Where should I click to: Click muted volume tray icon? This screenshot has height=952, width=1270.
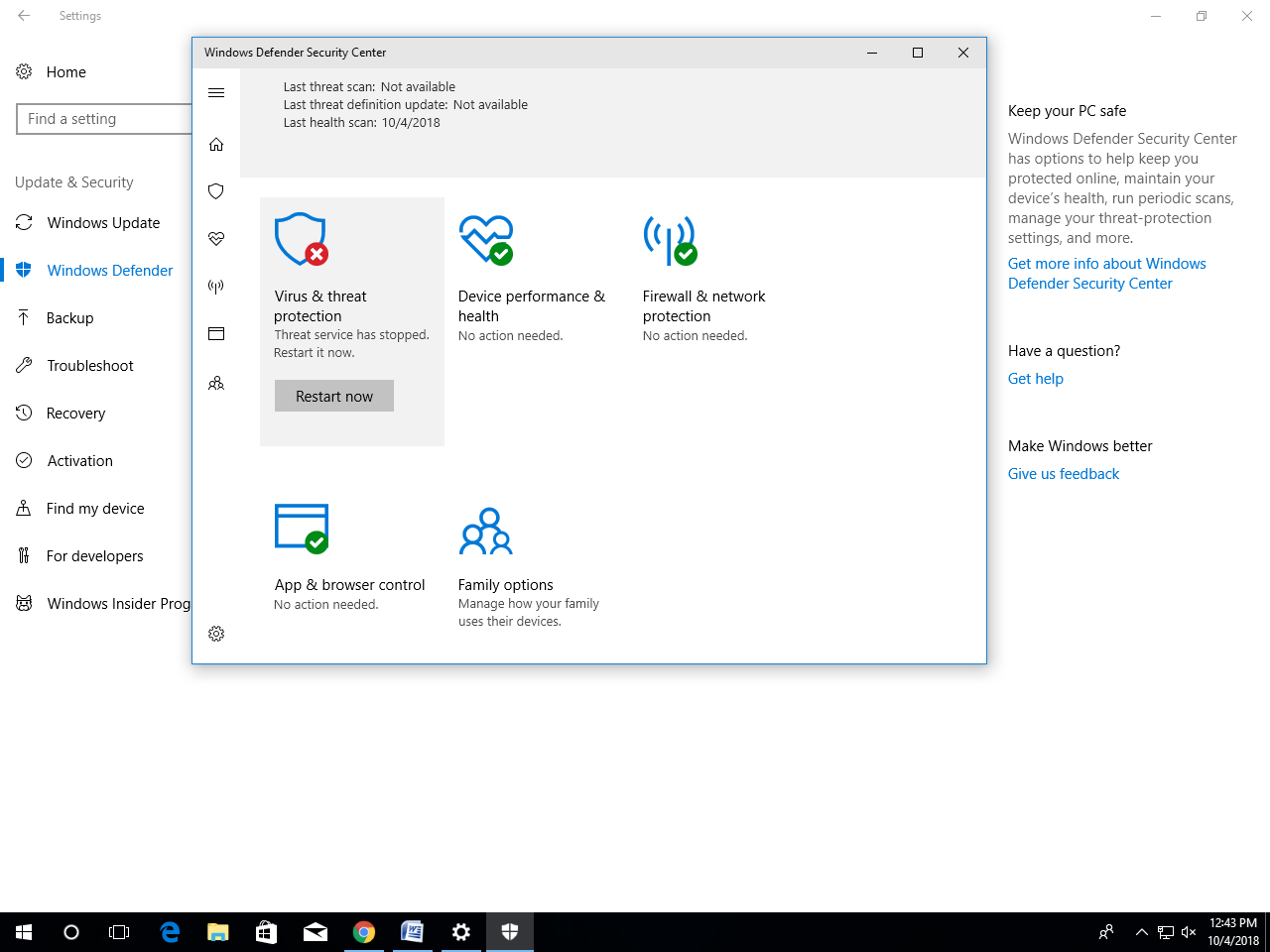click(1189, 932)
